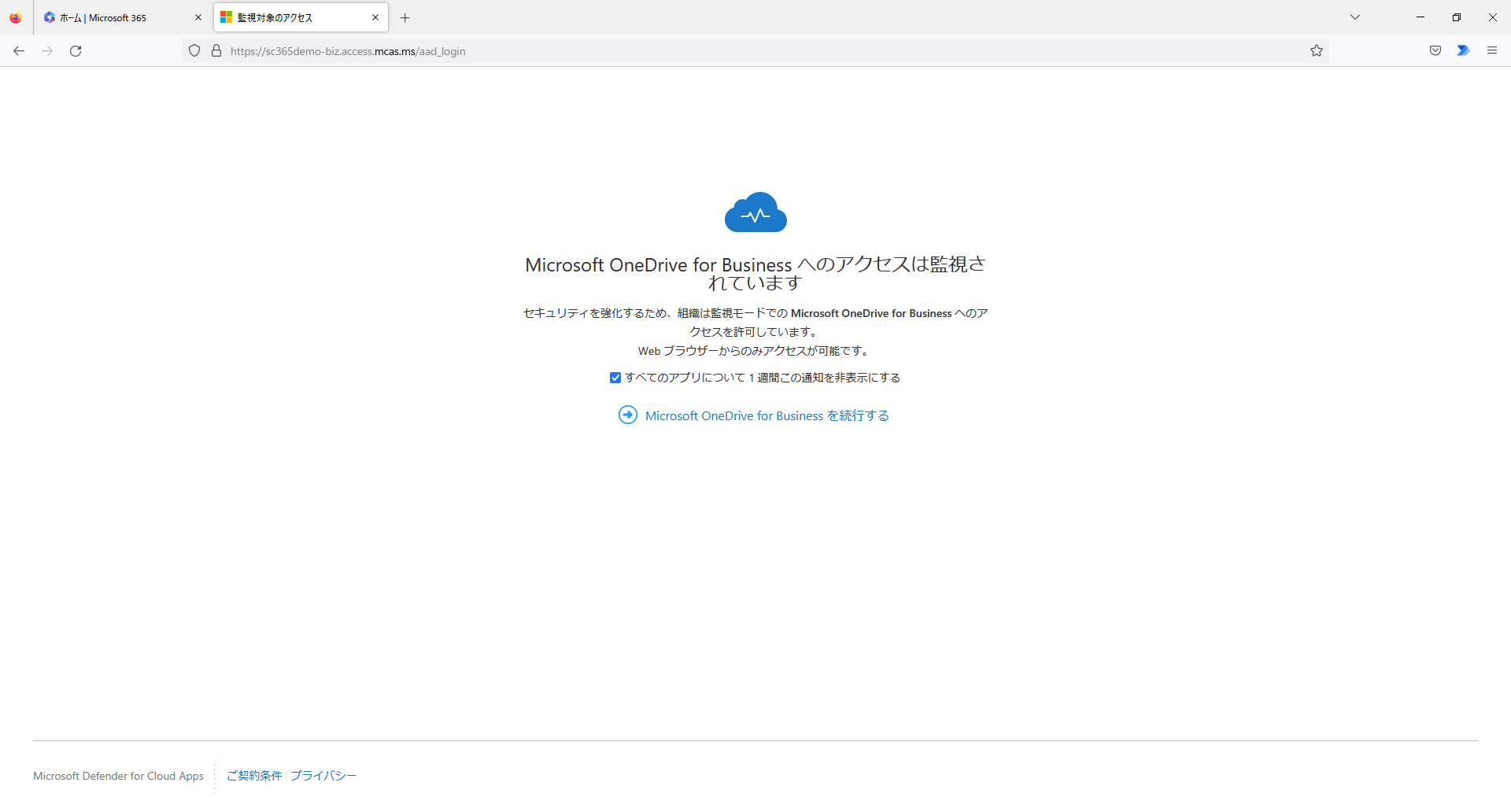The image size is (1511, 812).
Task: Restore down the browser window
Action: (1457, 17)
